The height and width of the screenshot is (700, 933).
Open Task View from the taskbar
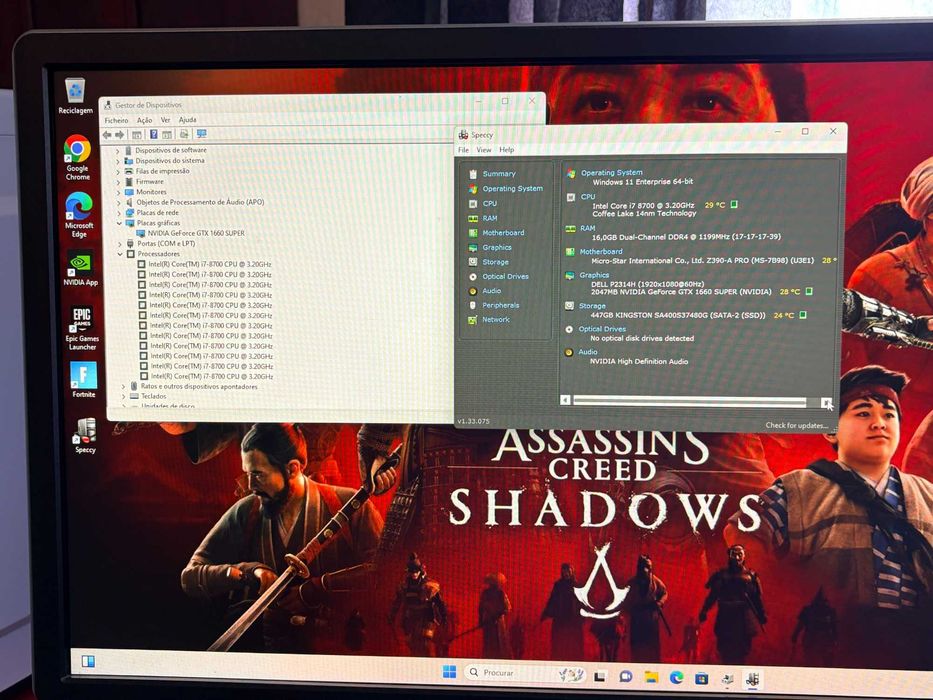pyautogui.click(x=600, y=676)
